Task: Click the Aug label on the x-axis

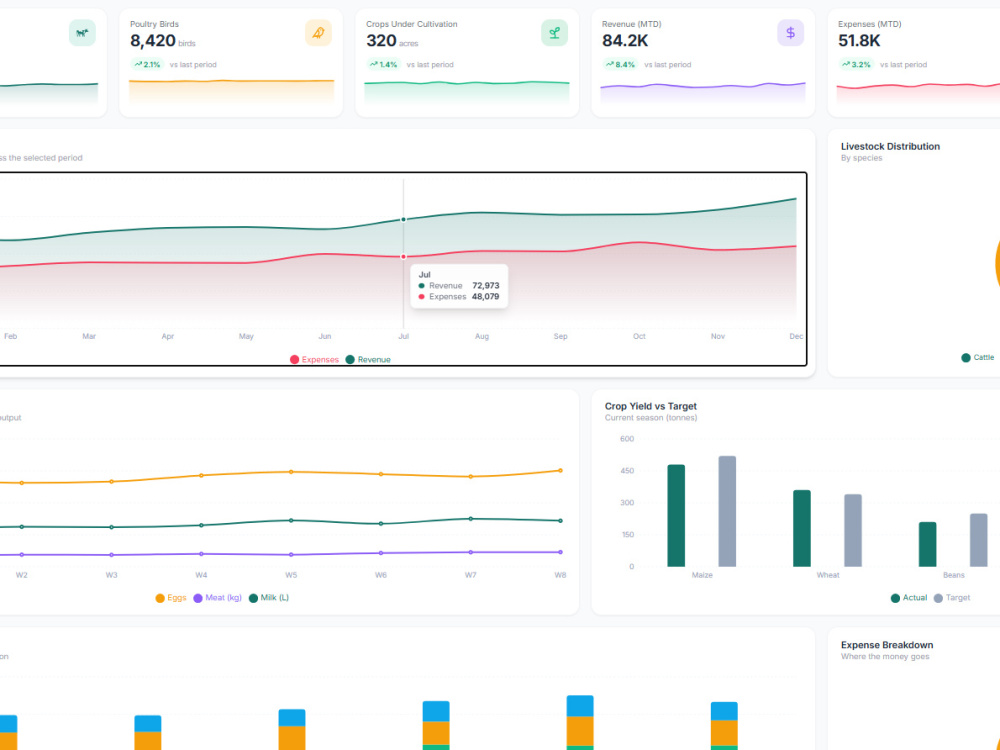Action: (482, 336)
